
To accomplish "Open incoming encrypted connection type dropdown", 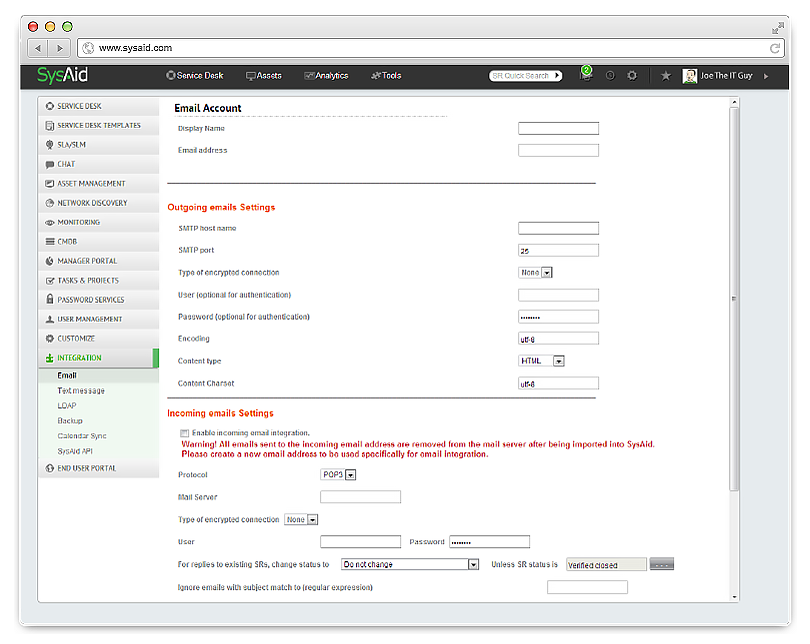I will [301, 520].
